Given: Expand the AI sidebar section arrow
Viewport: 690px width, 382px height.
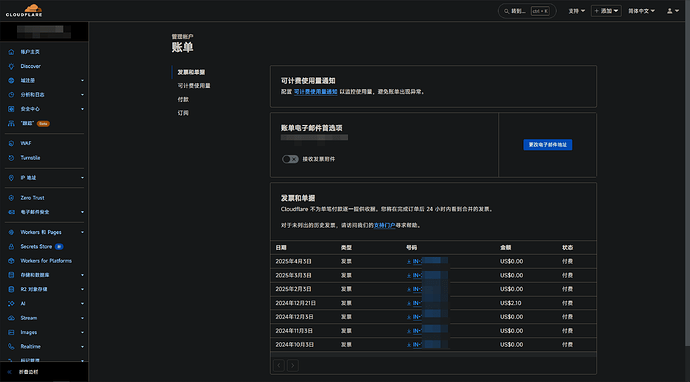Looking at the screenshot, I should [82, 304].
